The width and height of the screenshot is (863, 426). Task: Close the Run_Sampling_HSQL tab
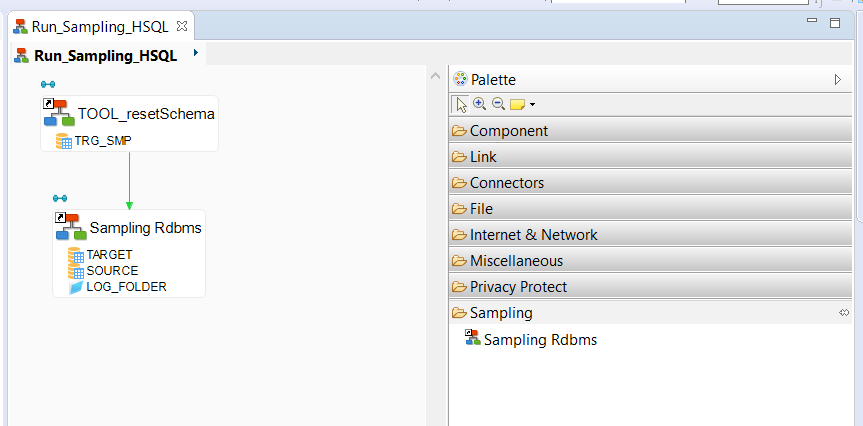182,26
